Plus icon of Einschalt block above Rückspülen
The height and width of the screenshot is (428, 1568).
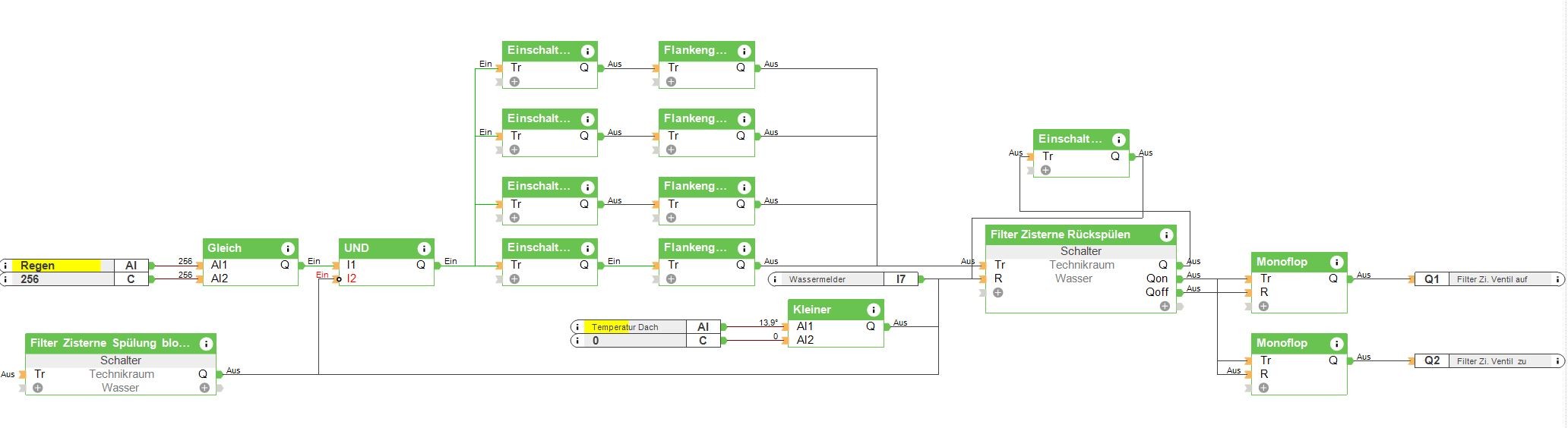point(1045,170)
